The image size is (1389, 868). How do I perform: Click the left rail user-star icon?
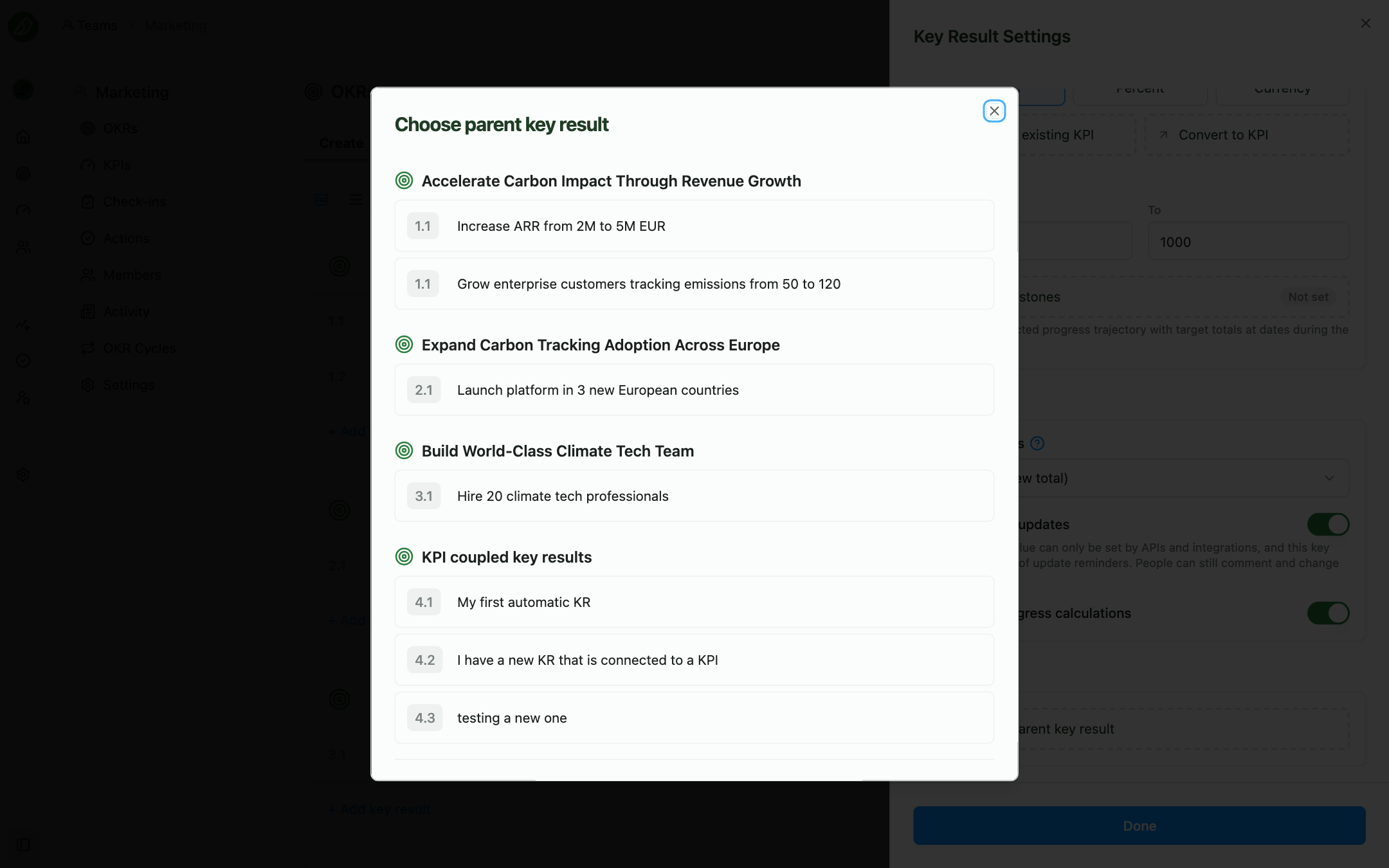point(23,398)
